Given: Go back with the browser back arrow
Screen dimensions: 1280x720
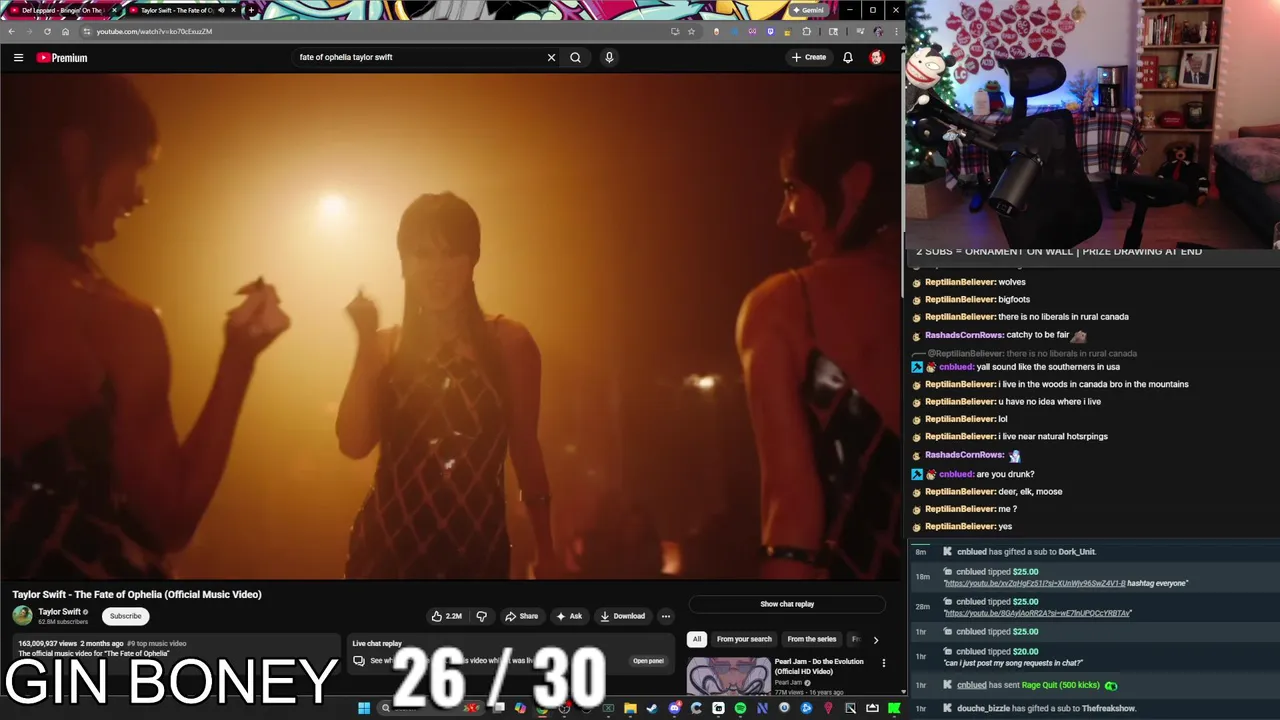Looking at the screenshot, I should point(11,31).
